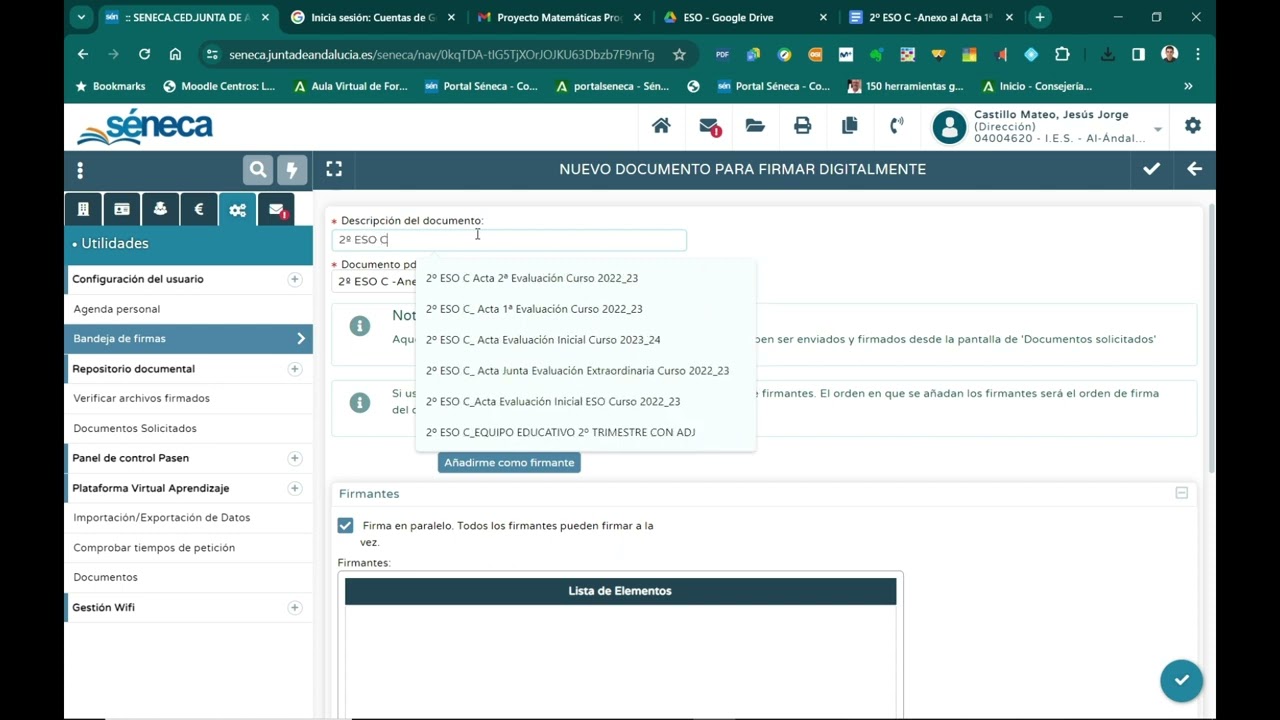1280x720 pixels.
Task: Open Documentos Solicitados link
Action: [135, 428]
